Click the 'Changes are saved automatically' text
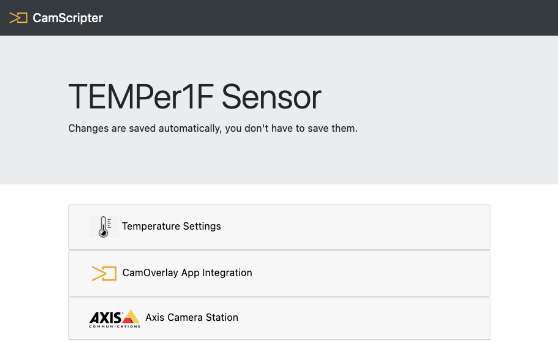Image resolution: width=558 pixels, height=364 pixels. click(213, 128)
